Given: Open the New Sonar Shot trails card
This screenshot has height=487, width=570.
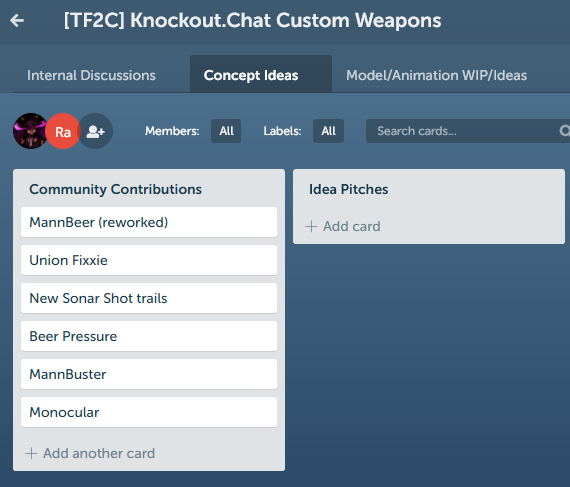Looking at the screenshot, I should pyautogui.click(x=149, y=298).
